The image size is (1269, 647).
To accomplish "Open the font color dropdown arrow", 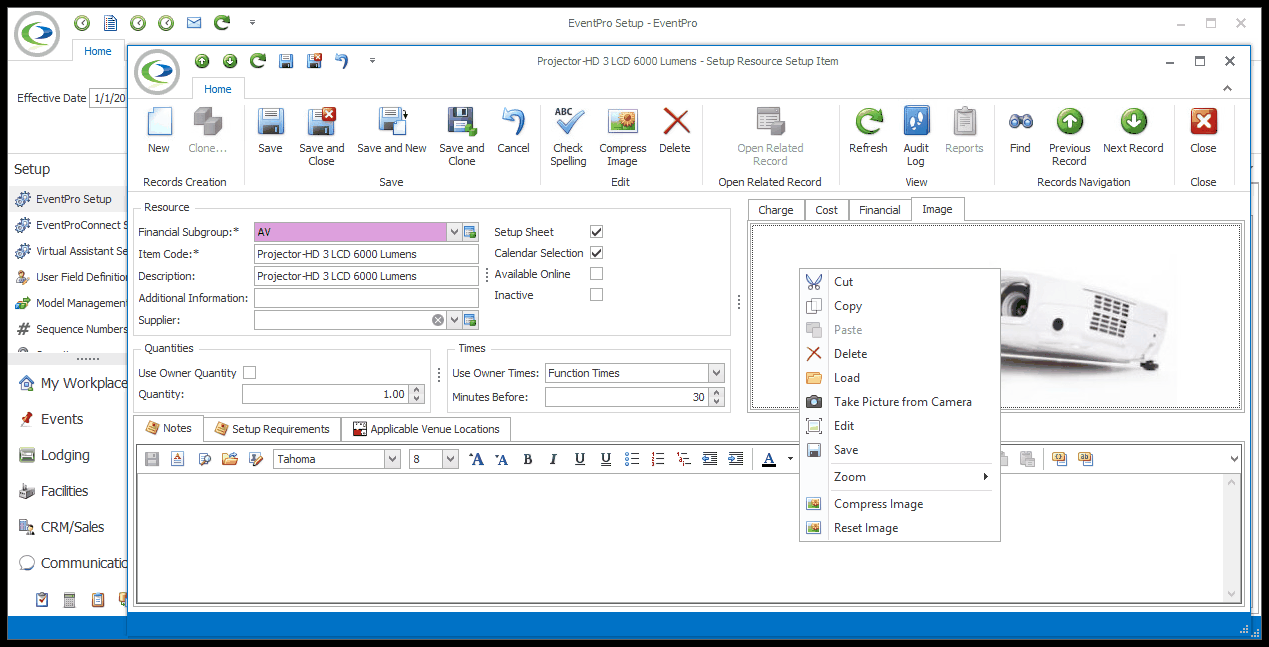I will coord(789,460).
